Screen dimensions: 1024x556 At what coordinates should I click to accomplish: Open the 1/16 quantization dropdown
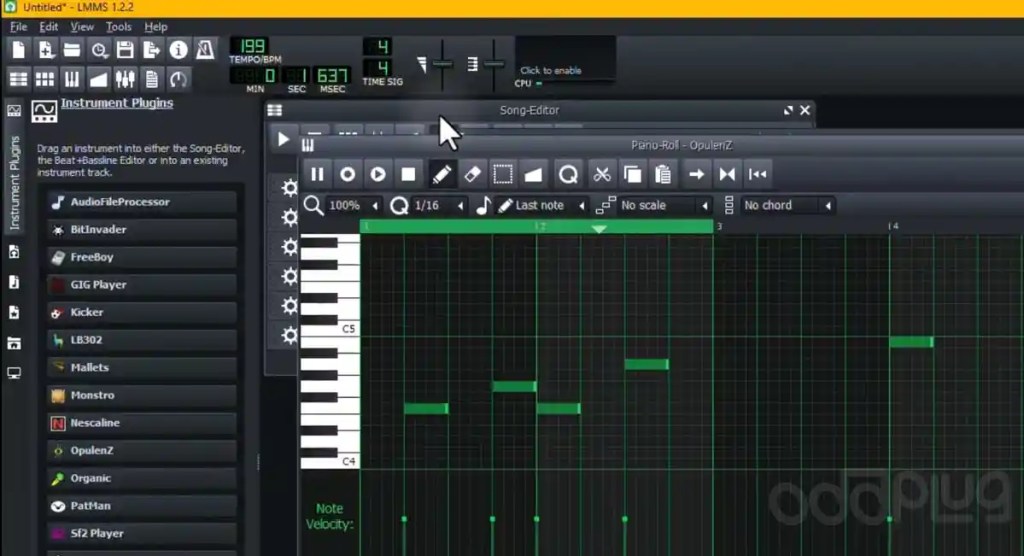tap(439, 205)
